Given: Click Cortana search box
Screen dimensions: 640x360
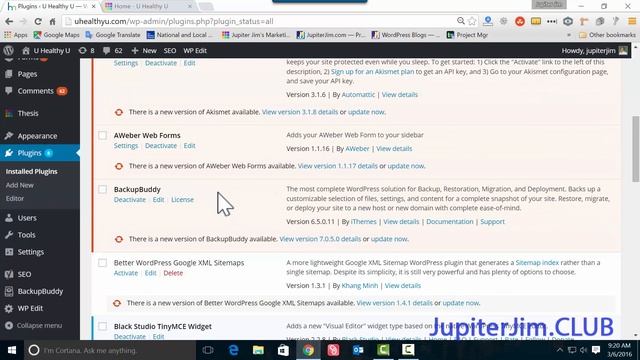Looking at the screenshot, I should pyautogui.click(x=110, y=350).
